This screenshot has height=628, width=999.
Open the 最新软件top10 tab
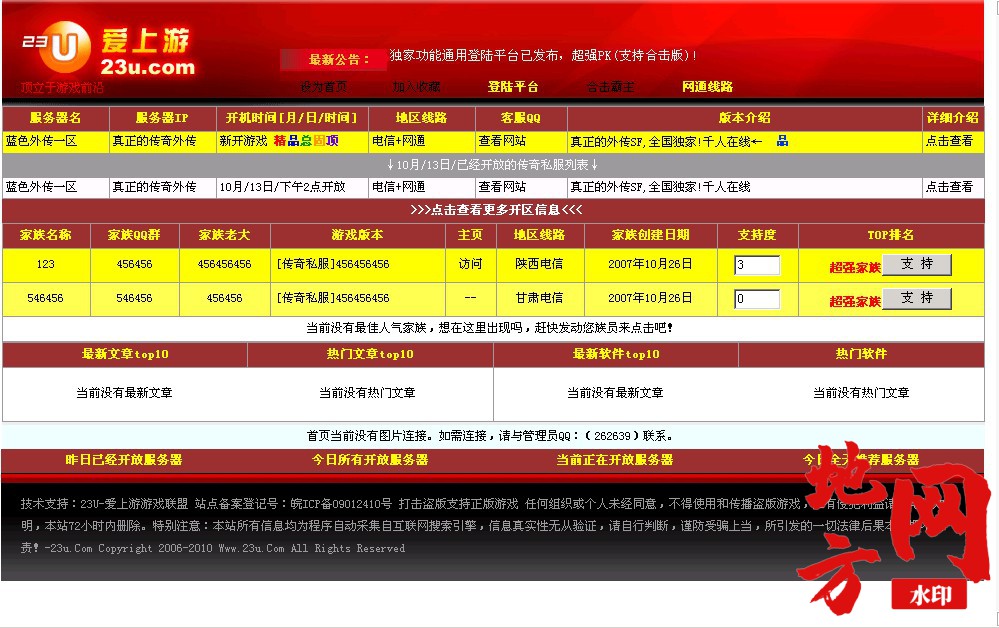pyautogui.click(x=616, y=354)
